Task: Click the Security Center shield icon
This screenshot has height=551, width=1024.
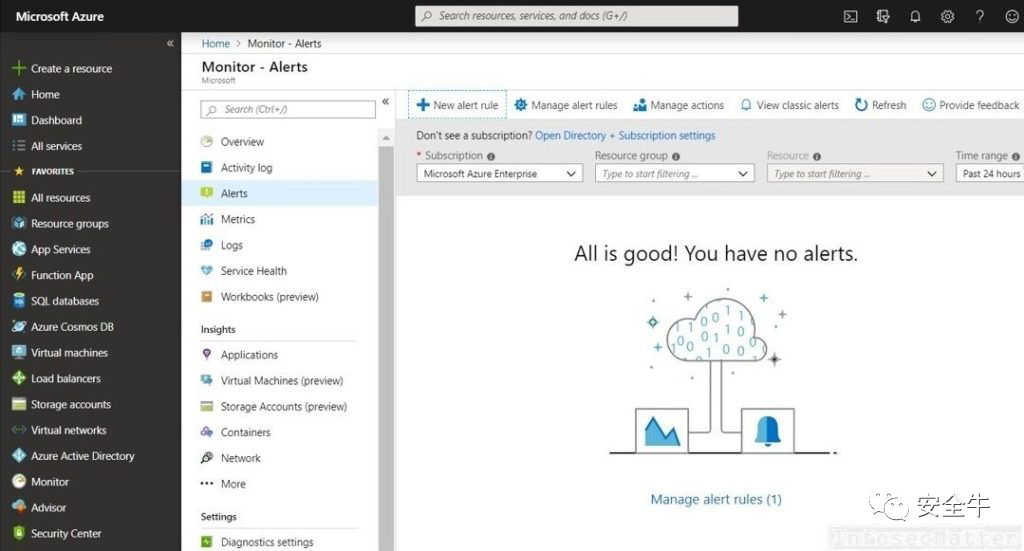Action: click(19, 533)
